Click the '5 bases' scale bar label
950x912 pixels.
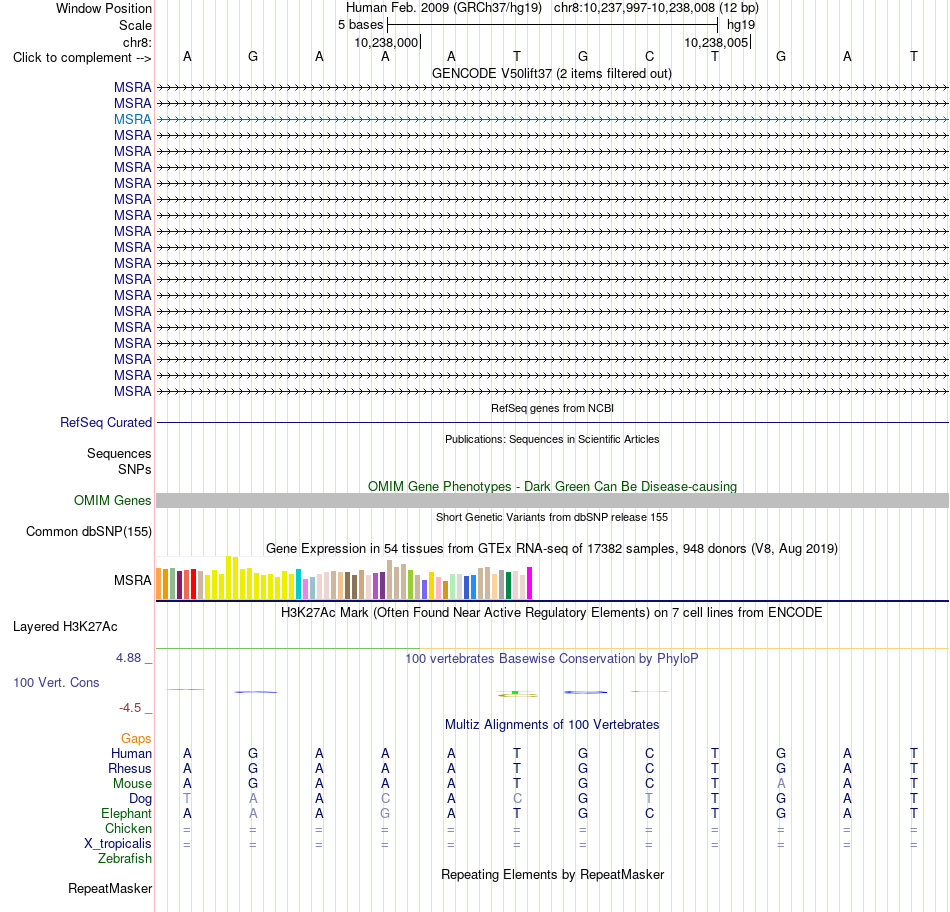(360, 25)
